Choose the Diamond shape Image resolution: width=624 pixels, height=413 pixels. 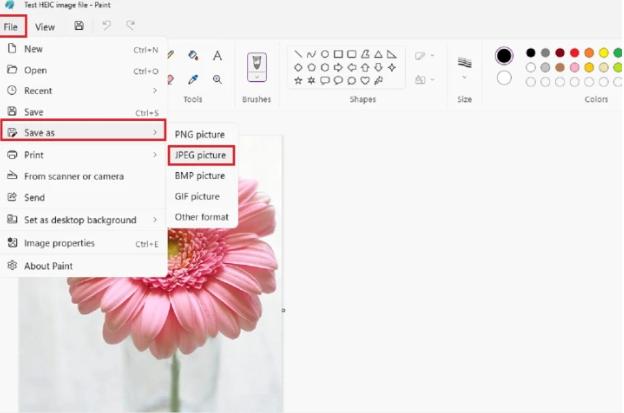point(298,68)
